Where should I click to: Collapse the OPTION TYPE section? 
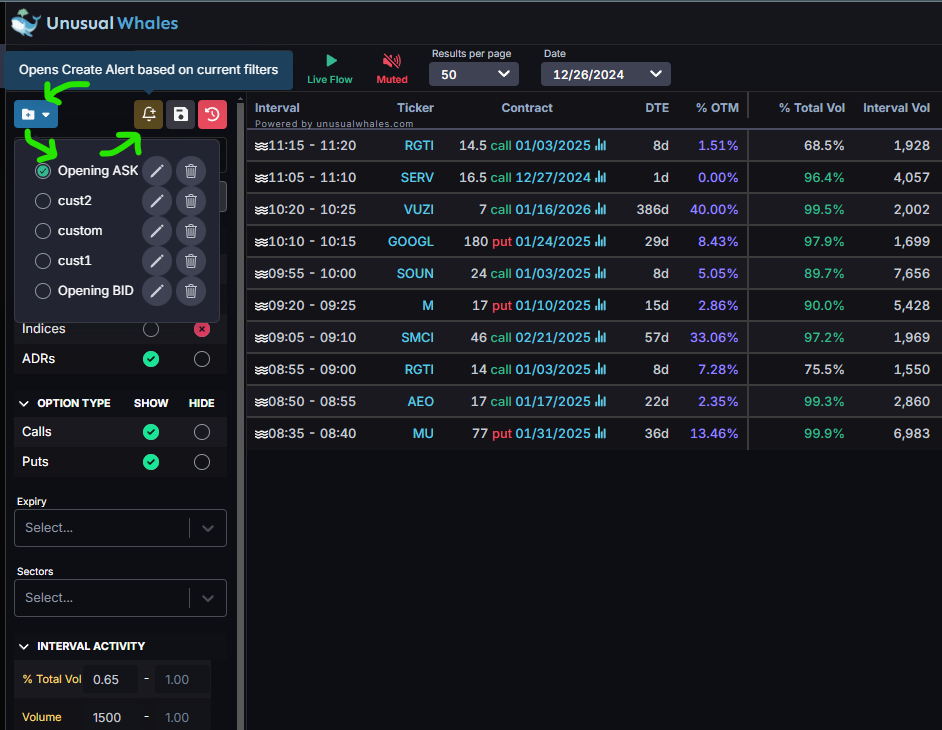pyautogui.click(x=24, y=403)
